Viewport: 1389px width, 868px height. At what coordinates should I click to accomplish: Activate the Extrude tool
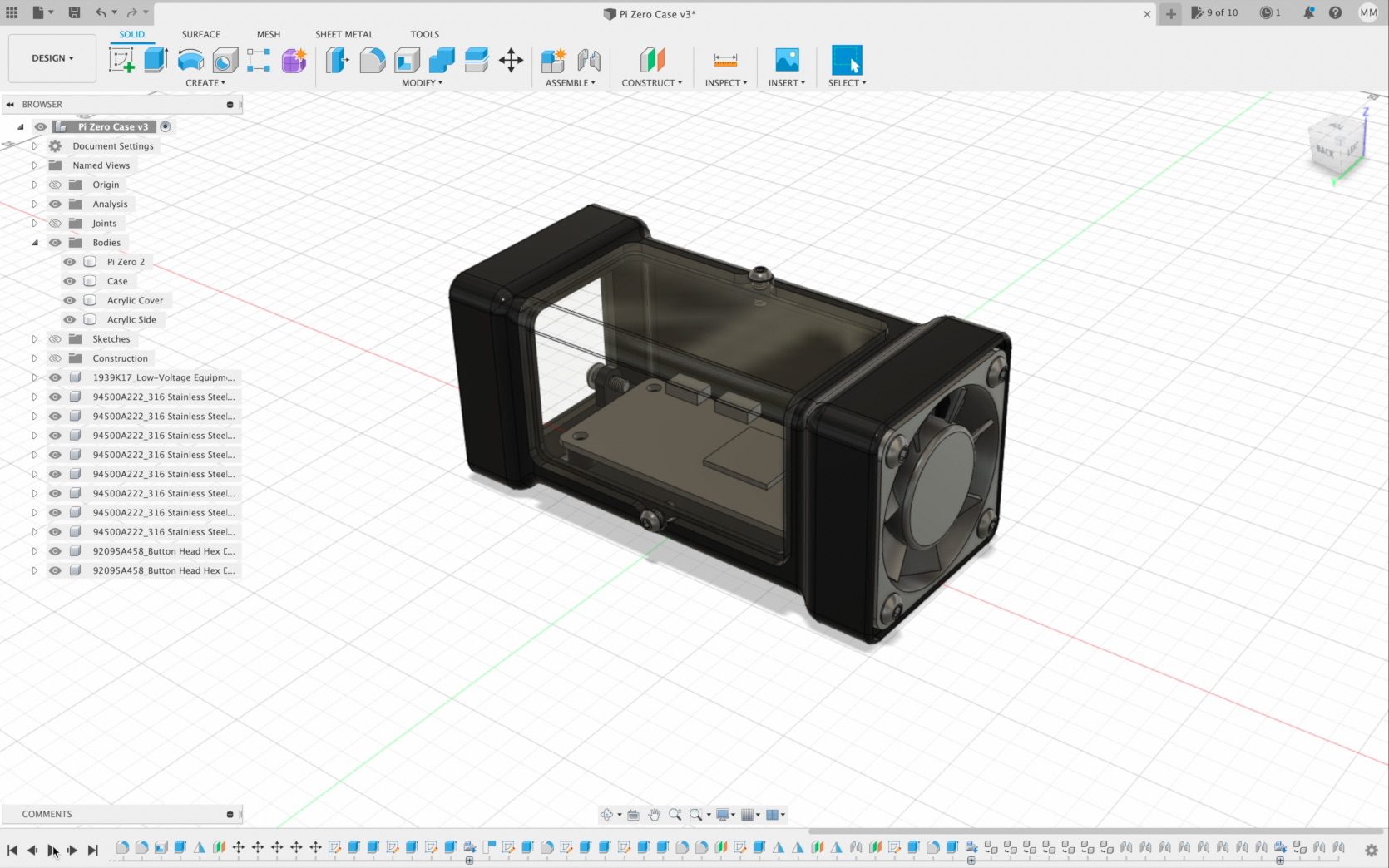(156, 60)
